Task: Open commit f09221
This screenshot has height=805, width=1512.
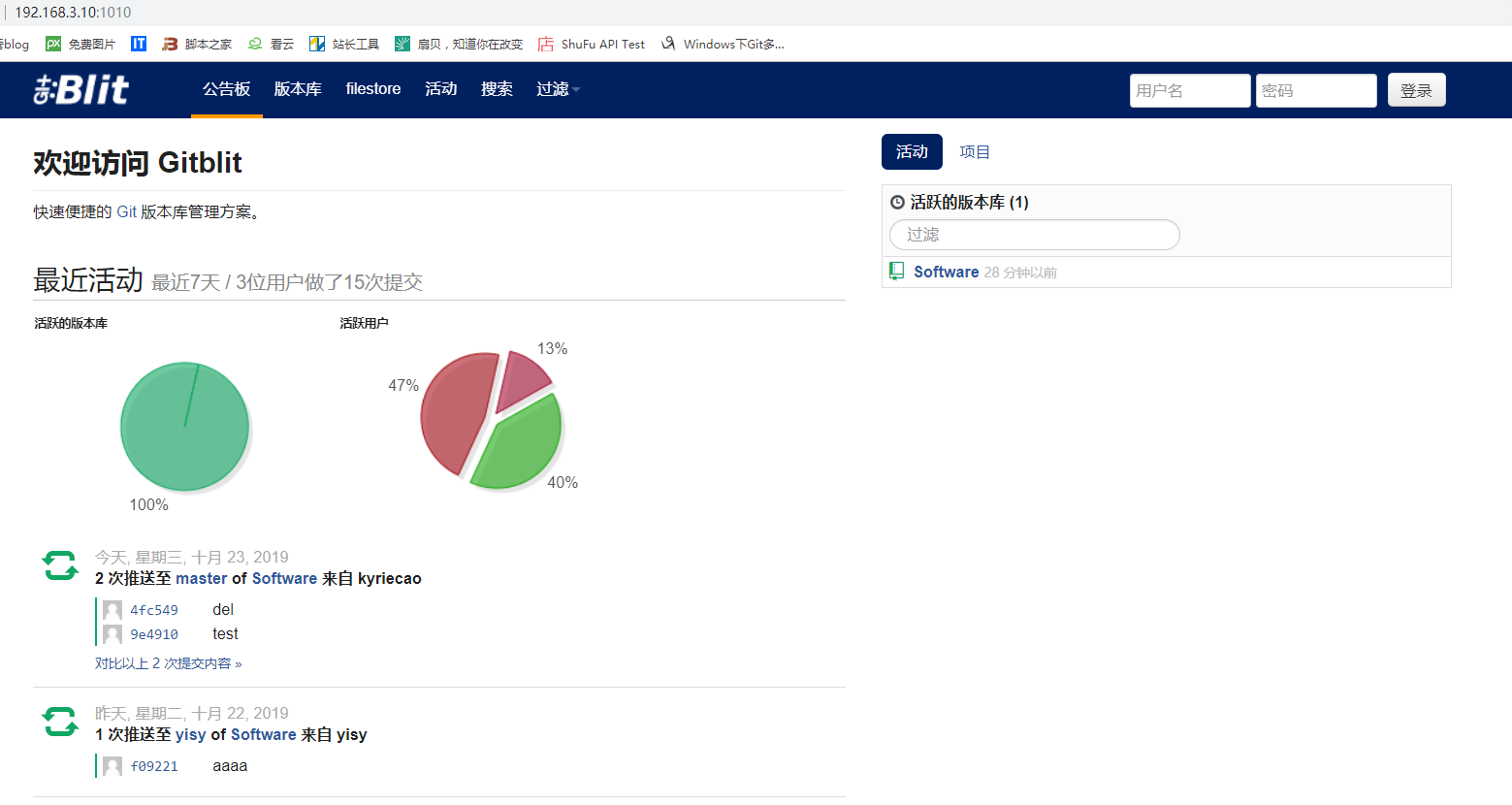Action: (x=154, y=766)
